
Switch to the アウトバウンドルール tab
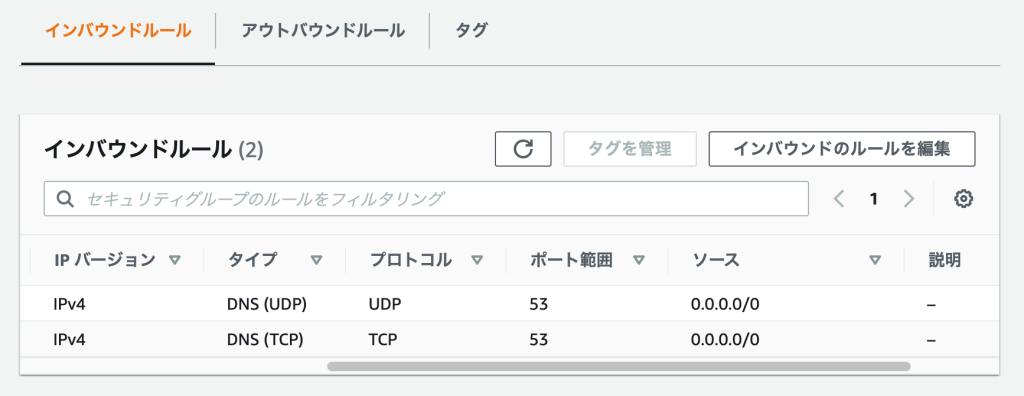point(323,31)
